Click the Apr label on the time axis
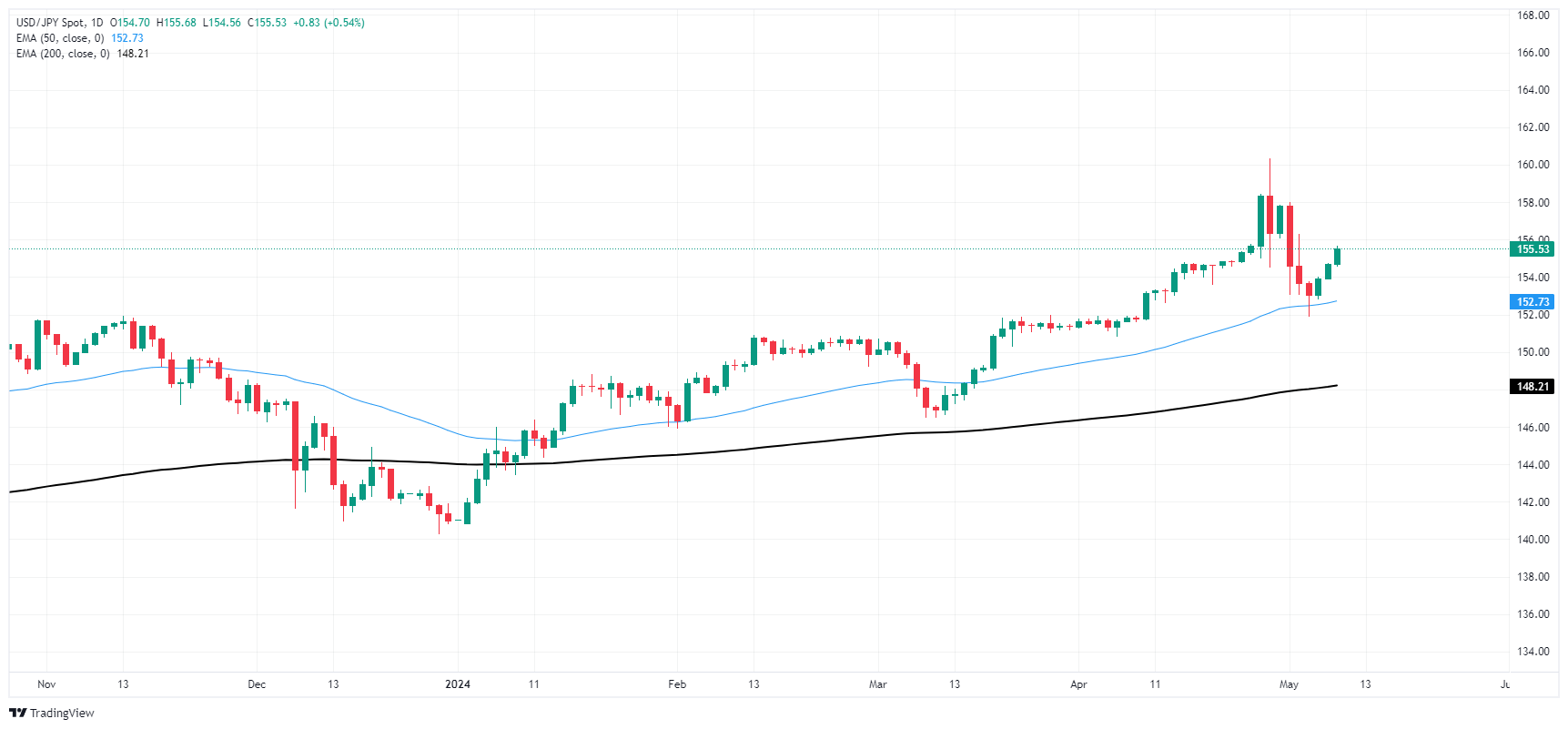 (x=1078, y=684)
